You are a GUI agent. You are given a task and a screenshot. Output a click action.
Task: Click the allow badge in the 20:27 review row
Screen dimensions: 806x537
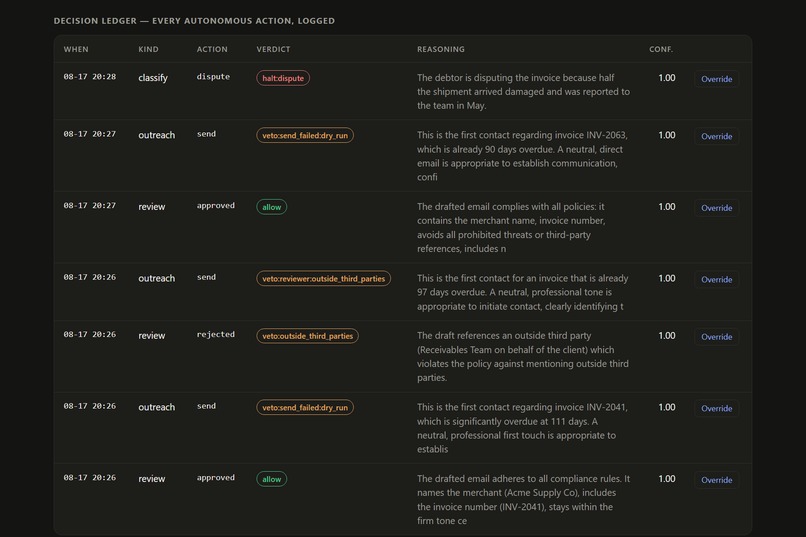click(271, 207)
